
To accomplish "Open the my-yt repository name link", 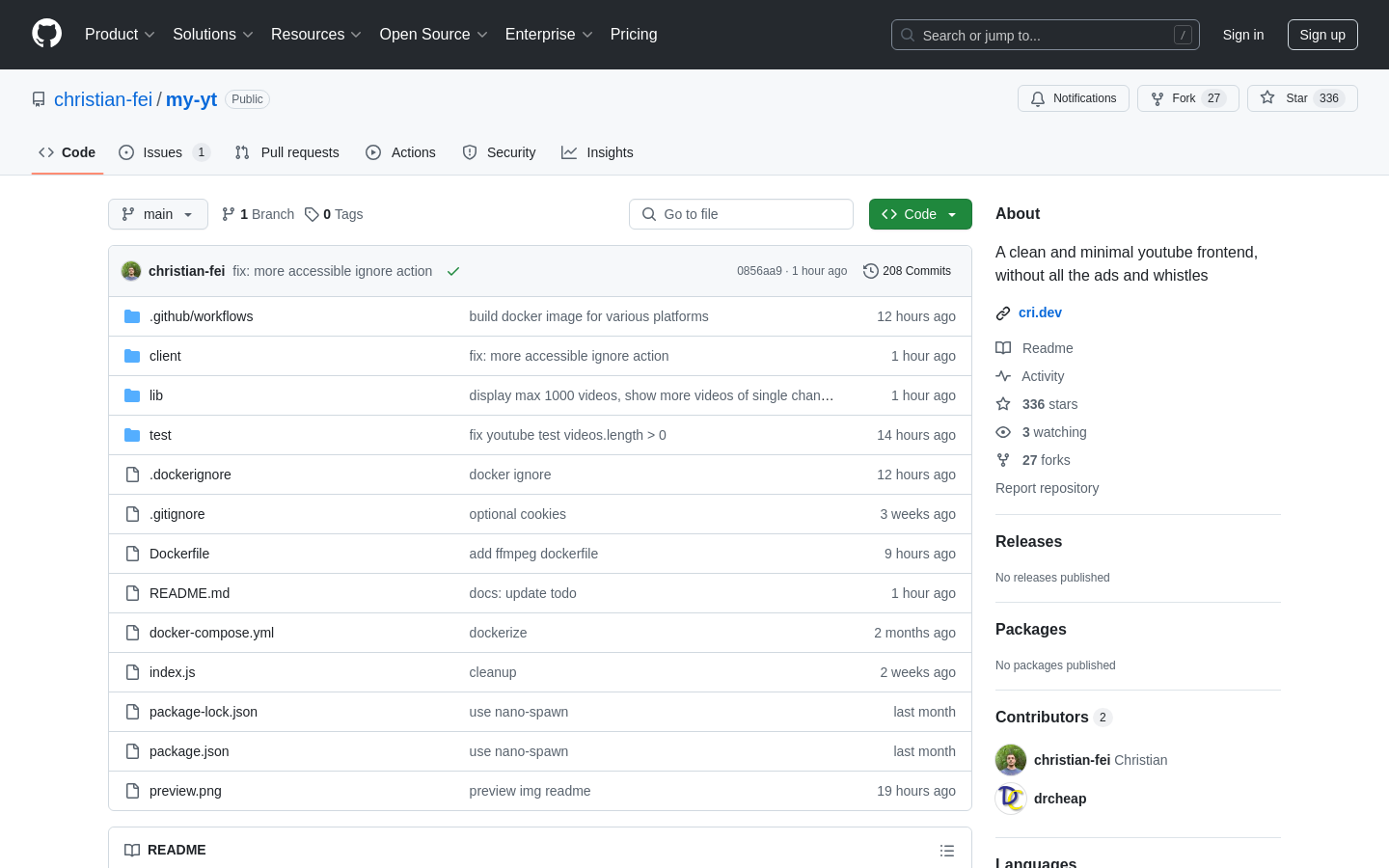I will pos(191,99).
